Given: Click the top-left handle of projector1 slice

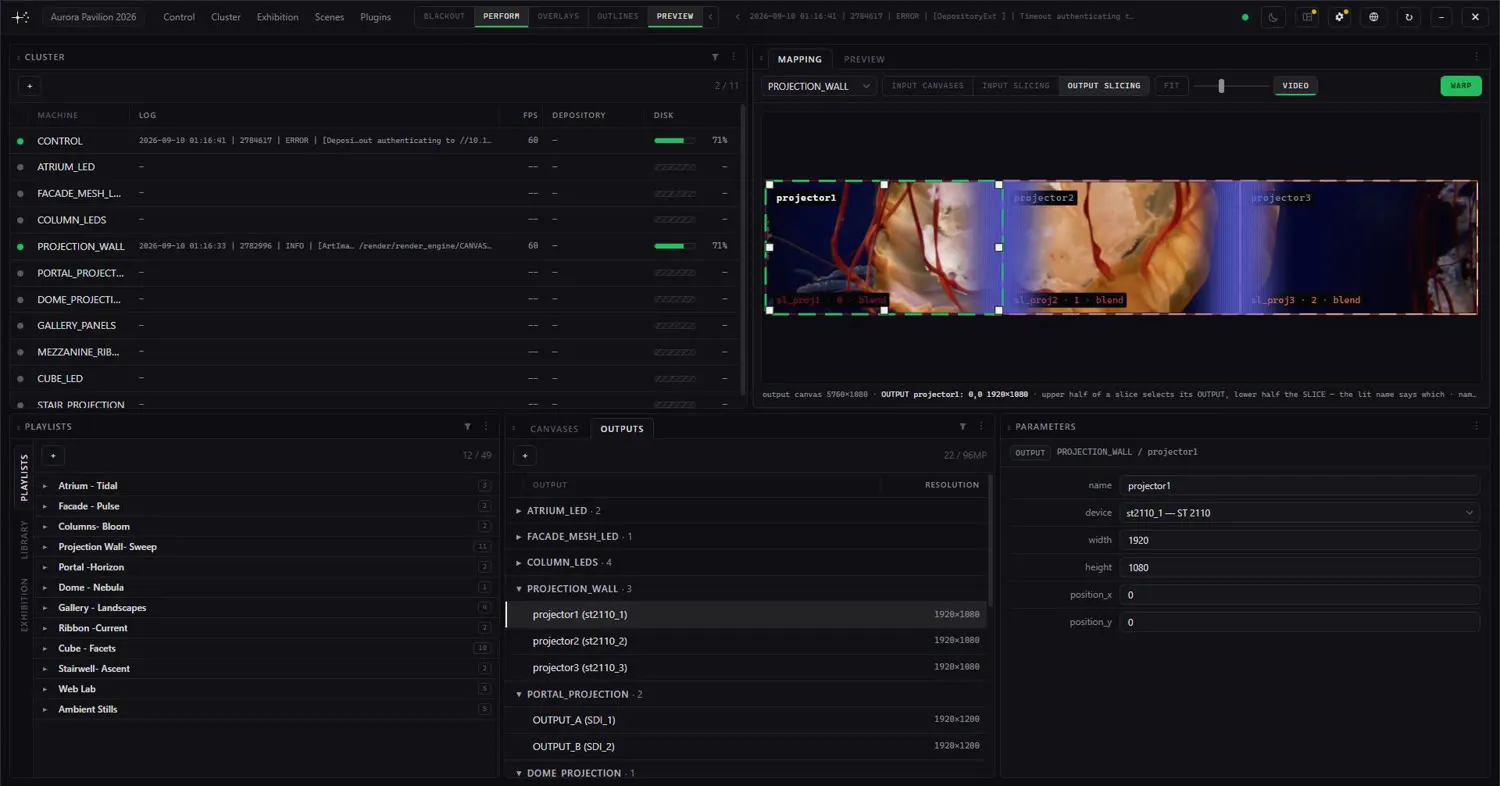Looking at the screenshot, I should 769,184.
